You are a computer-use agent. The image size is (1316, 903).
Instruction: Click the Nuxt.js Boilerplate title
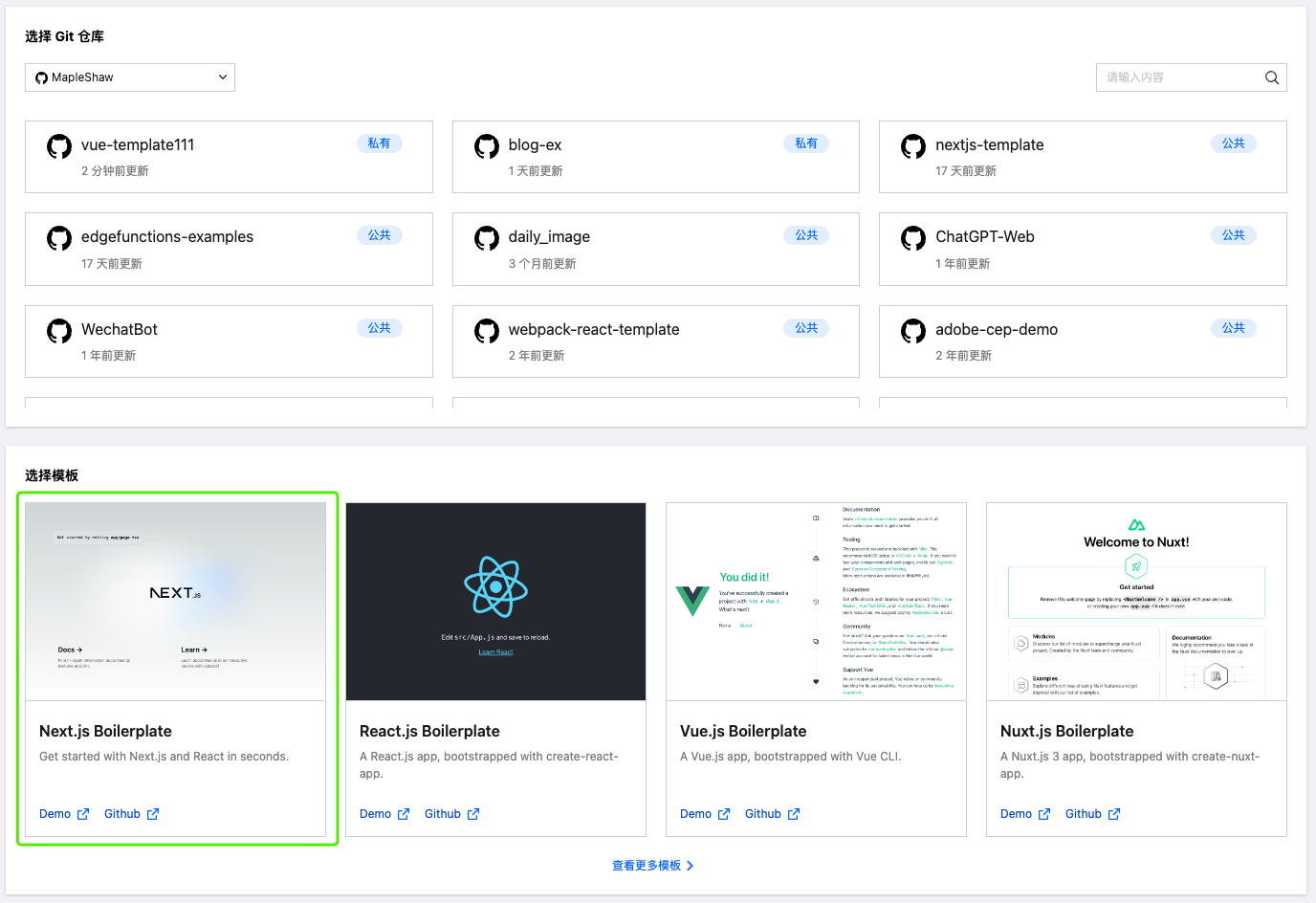tap(1067, 731)
